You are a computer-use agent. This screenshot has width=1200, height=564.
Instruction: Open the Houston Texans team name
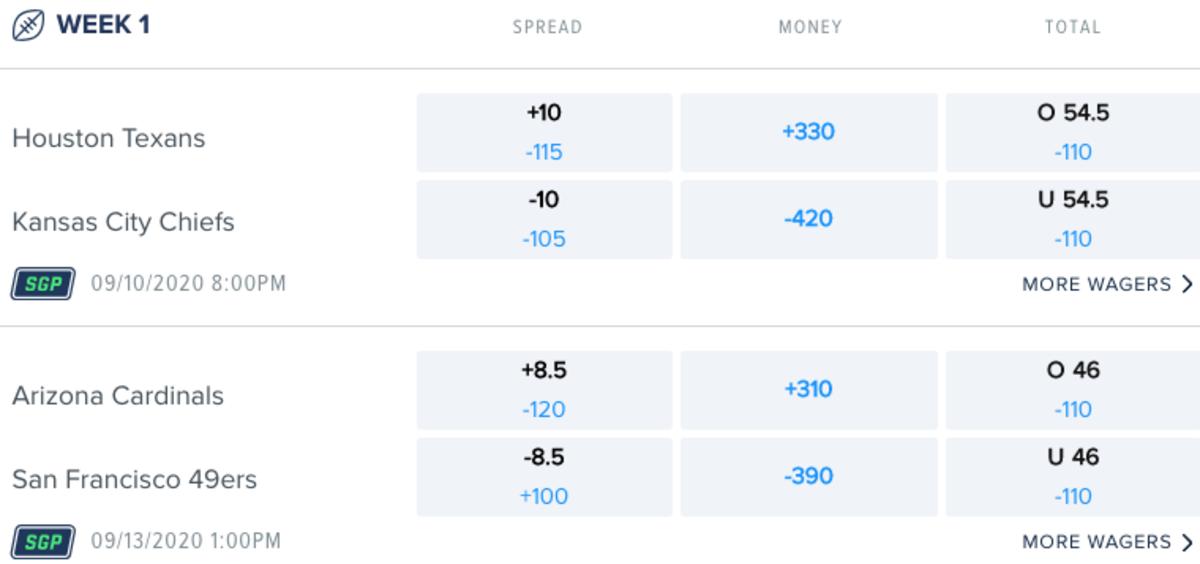click(108, 138)
